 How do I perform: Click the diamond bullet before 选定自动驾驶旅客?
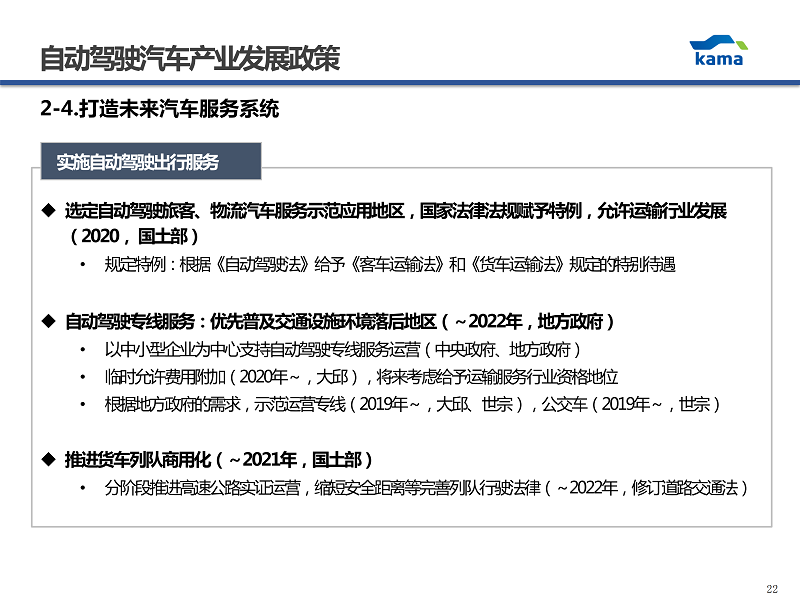click(x=47, y=211)
